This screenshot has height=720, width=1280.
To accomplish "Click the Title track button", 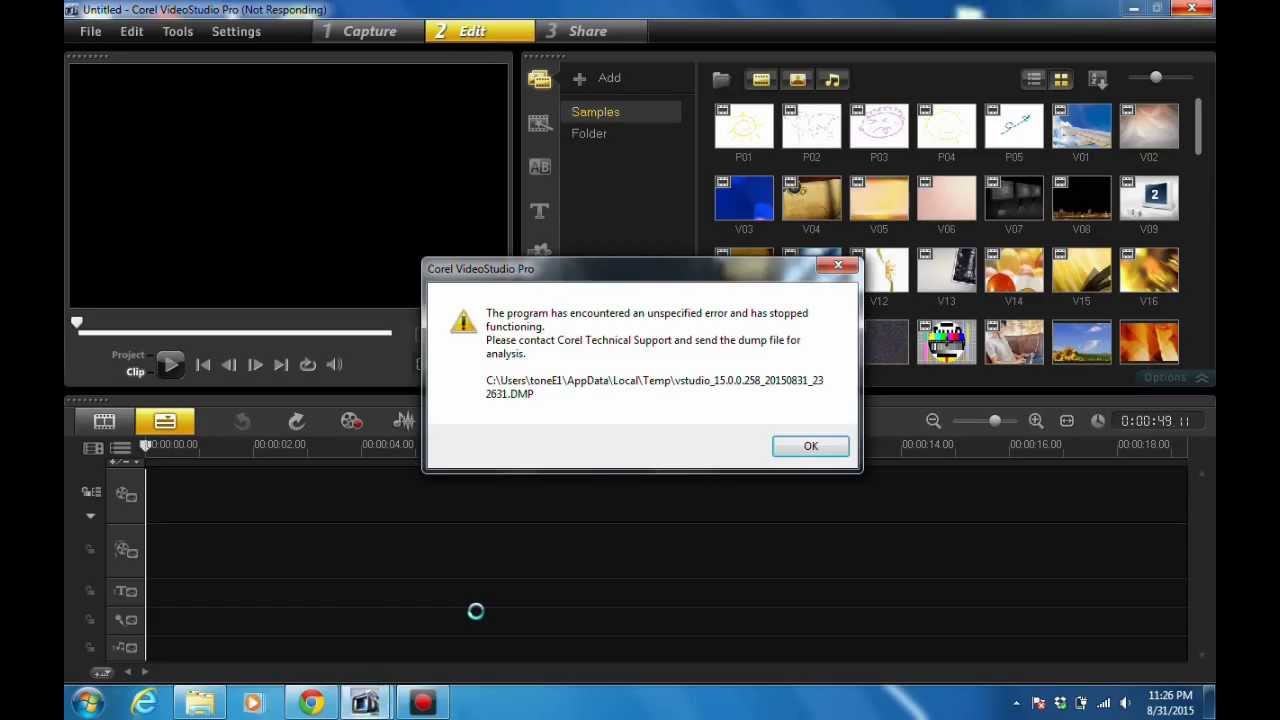I will [126, 591].
